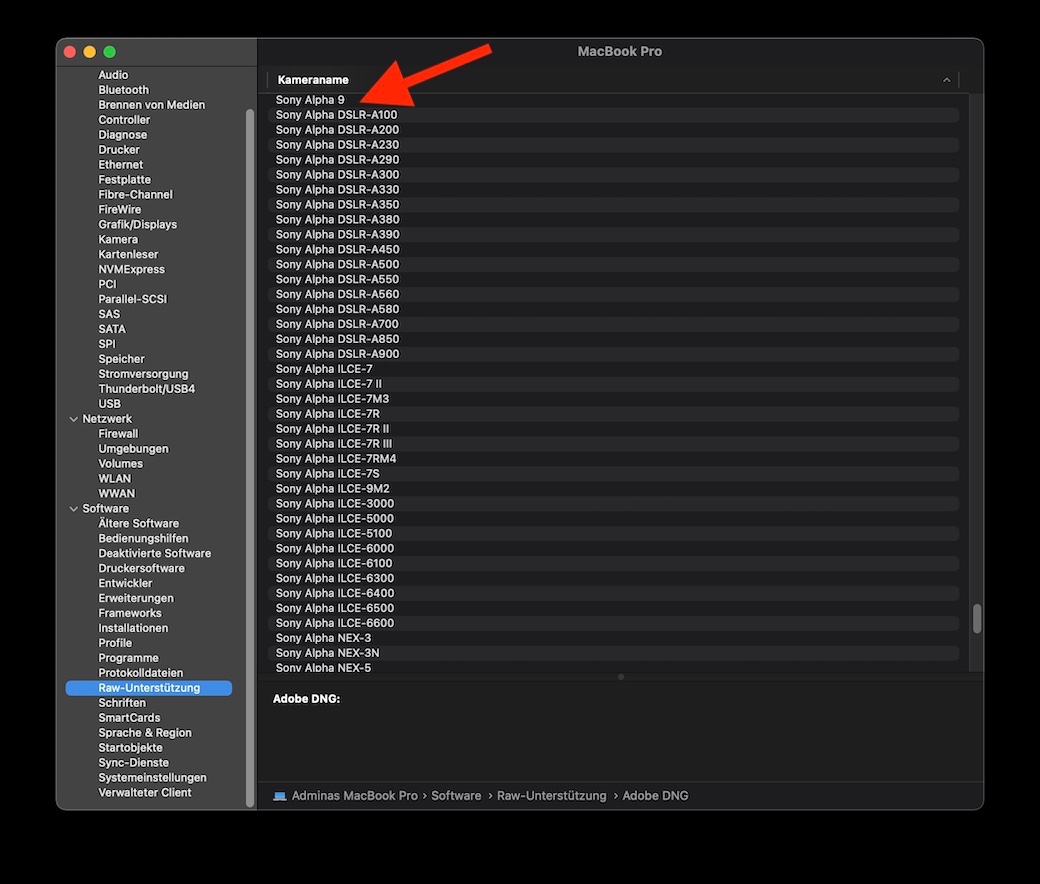
Task: Select Sony Alpha DSLR-A350 row
Action: pos(613,205)
